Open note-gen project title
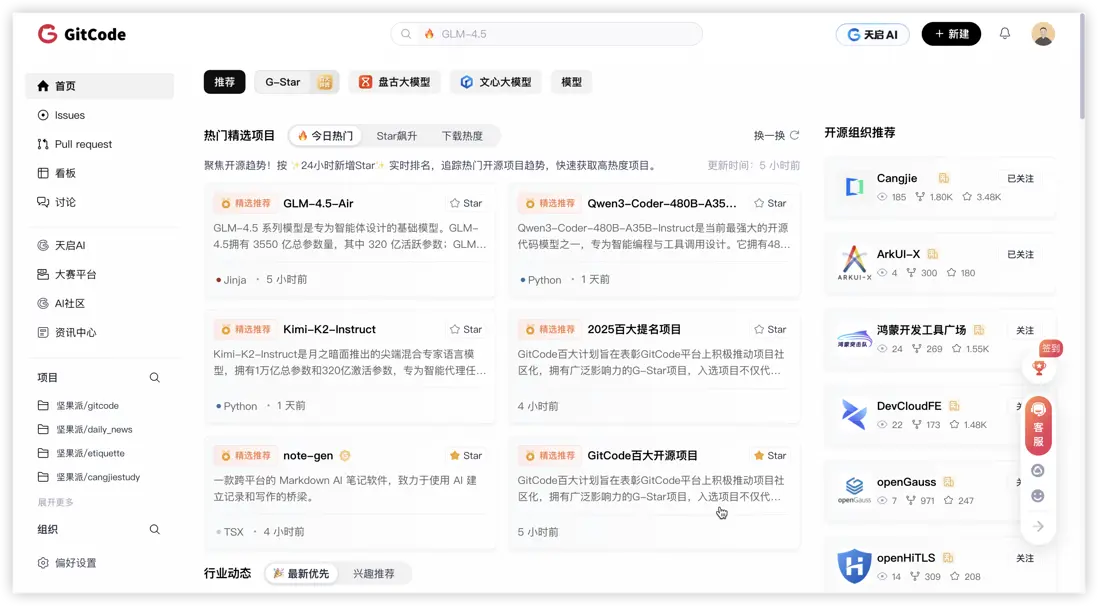Viewport: 1098px width, 606px height. 308,455
